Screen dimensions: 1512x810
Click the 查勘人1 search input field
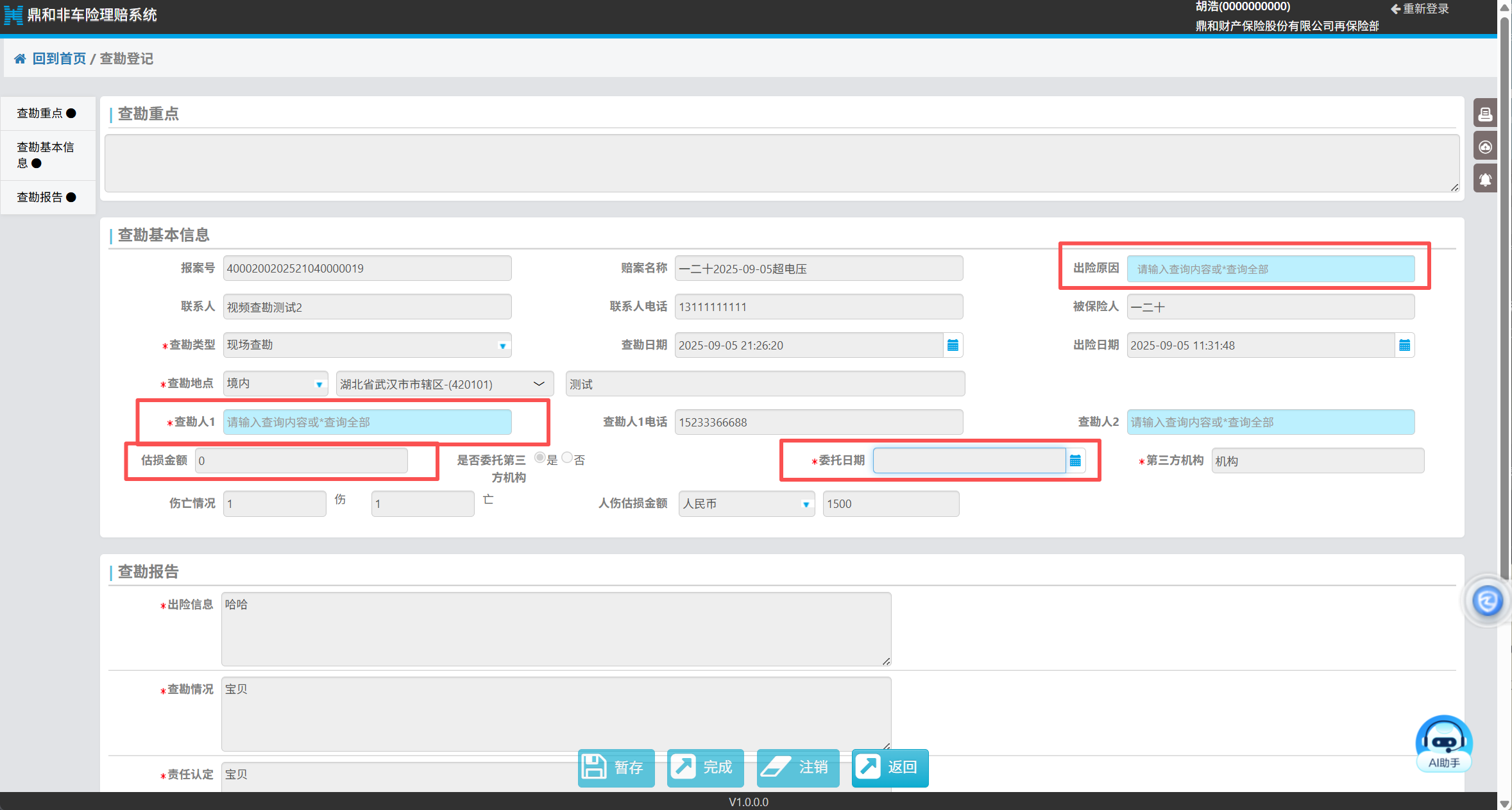(367, 422)
